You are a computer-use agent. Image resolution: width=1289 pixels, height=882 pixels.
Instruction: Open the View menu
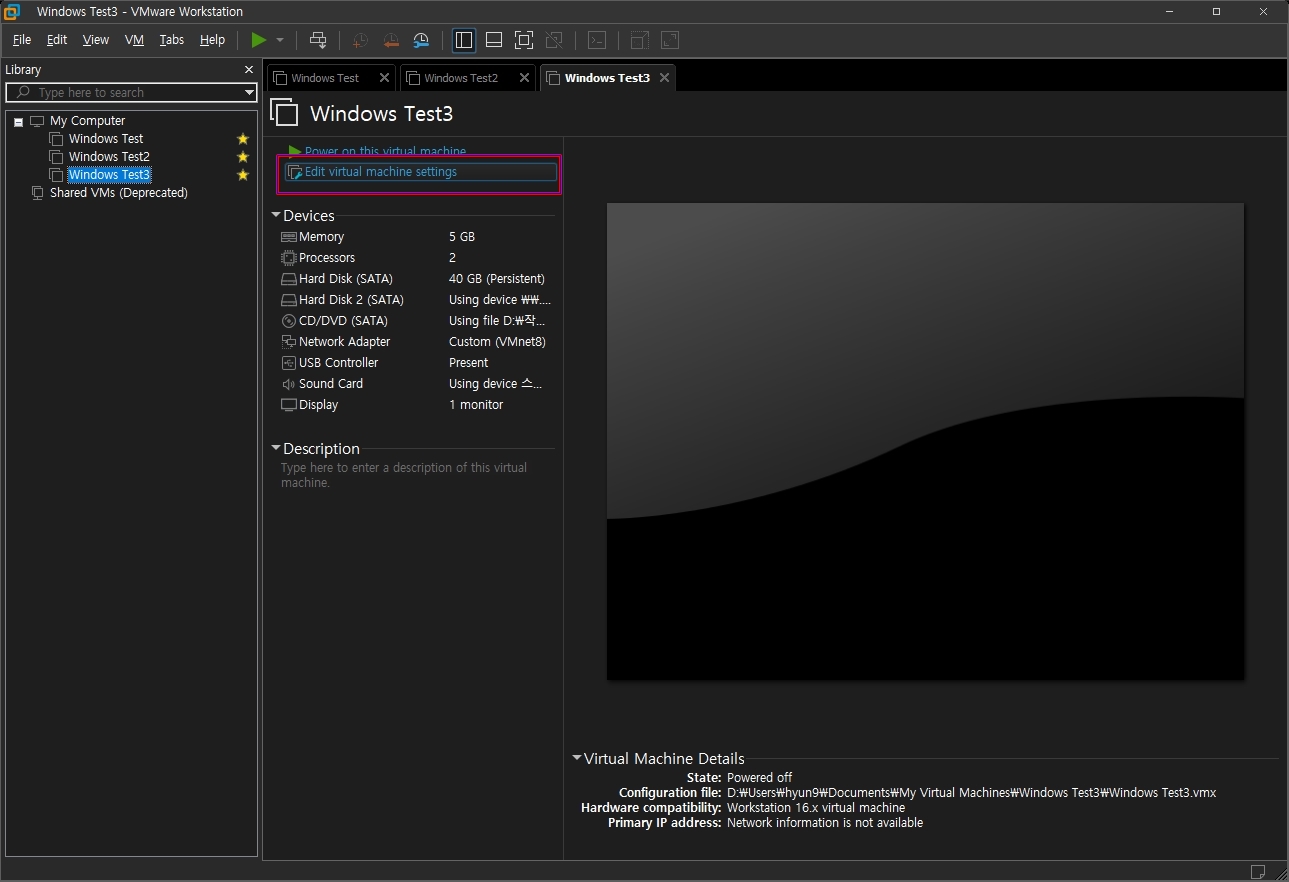coord(96,40)
